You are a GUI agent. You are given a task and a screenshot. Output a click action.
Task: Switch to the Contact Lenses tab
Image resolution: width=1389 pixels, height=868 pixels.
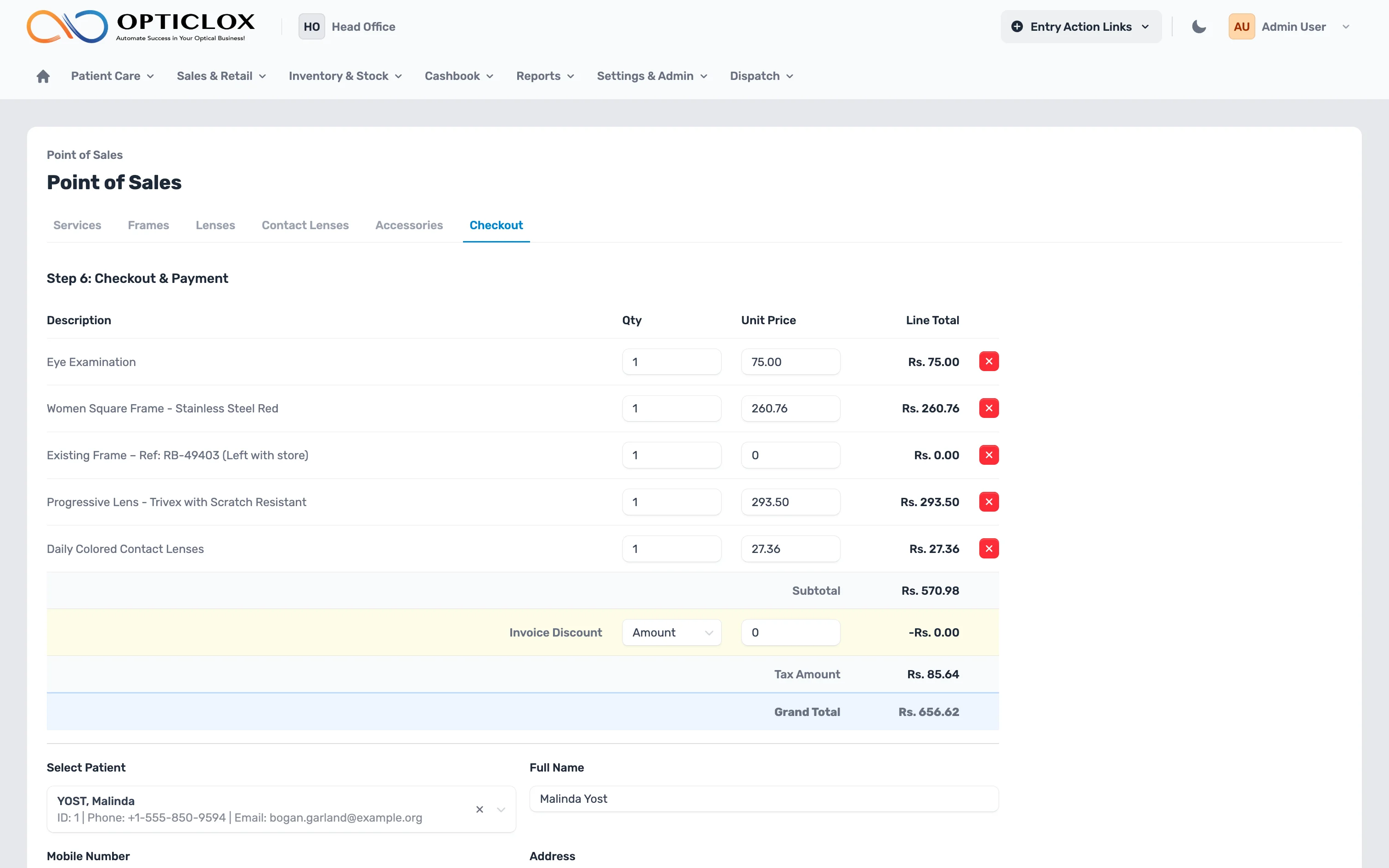[305, 225]
